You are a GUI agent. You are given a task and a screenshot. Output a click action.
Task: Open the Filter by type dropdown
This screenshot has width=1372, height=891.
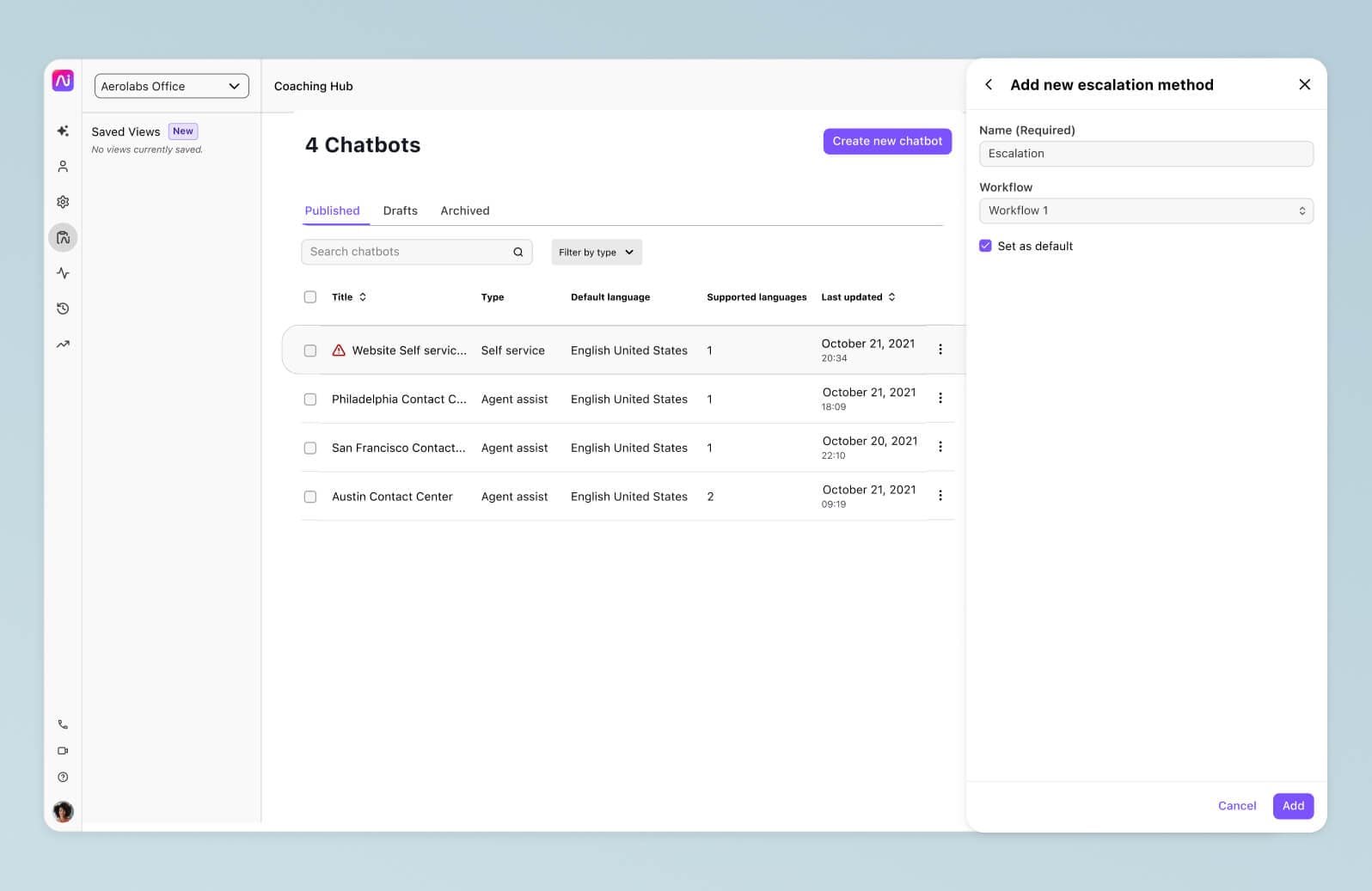596,252
